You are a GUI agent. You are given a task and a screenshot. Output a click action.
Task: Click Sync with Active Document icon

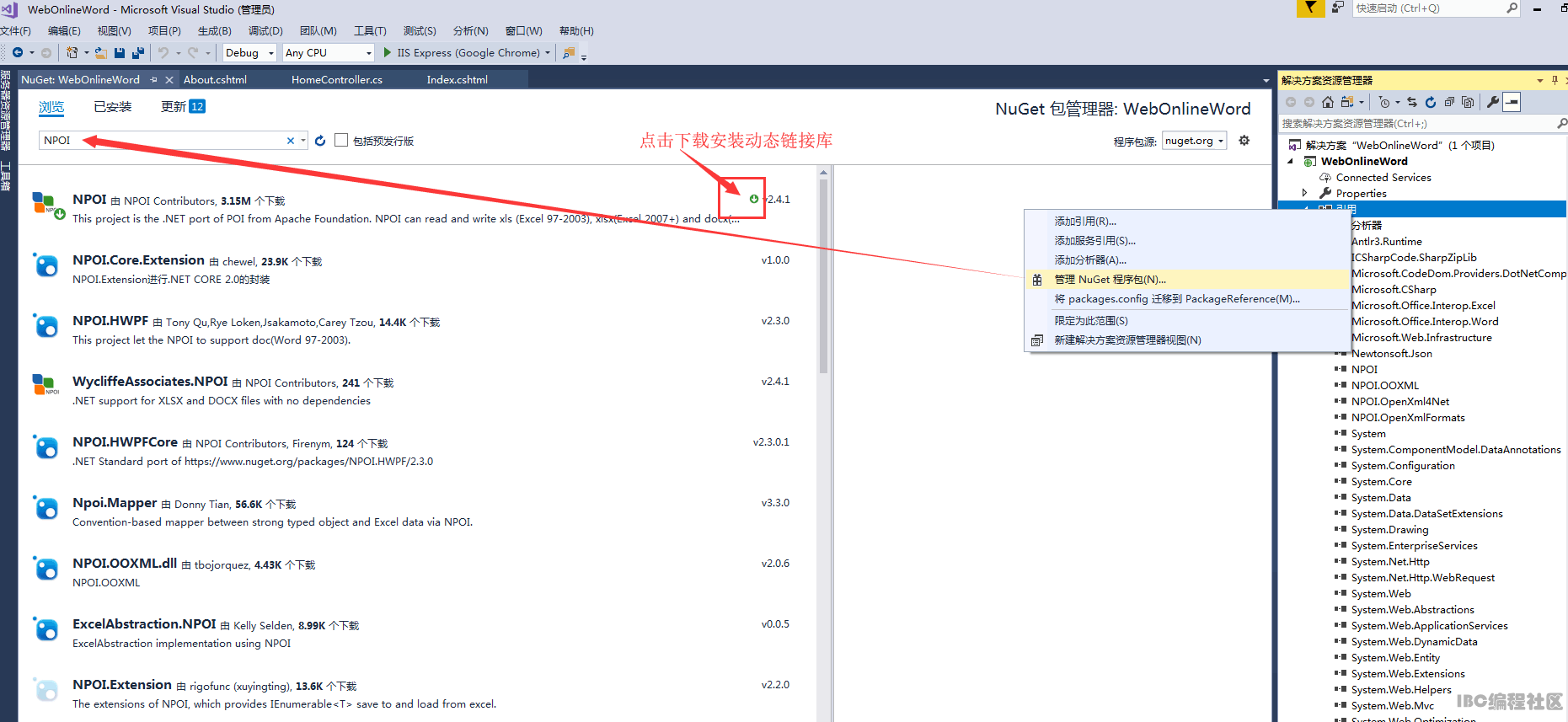[x=1412, y=102]
